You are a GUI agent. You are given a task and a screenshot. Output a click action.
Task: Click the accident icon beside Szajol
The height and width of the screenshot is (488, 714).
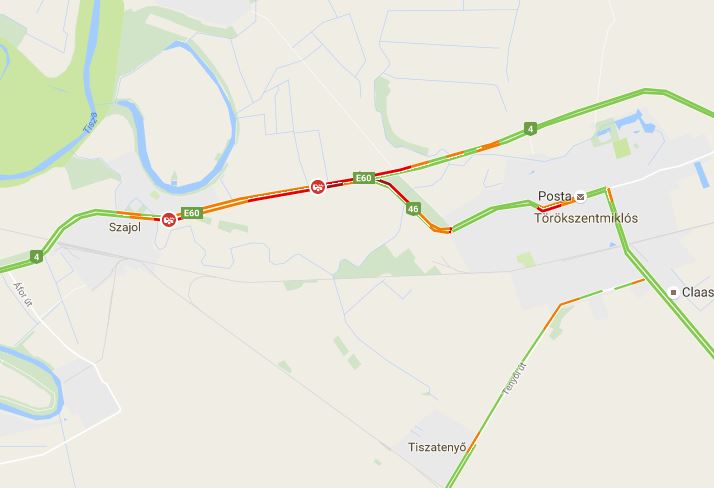(x=169, y=220)
